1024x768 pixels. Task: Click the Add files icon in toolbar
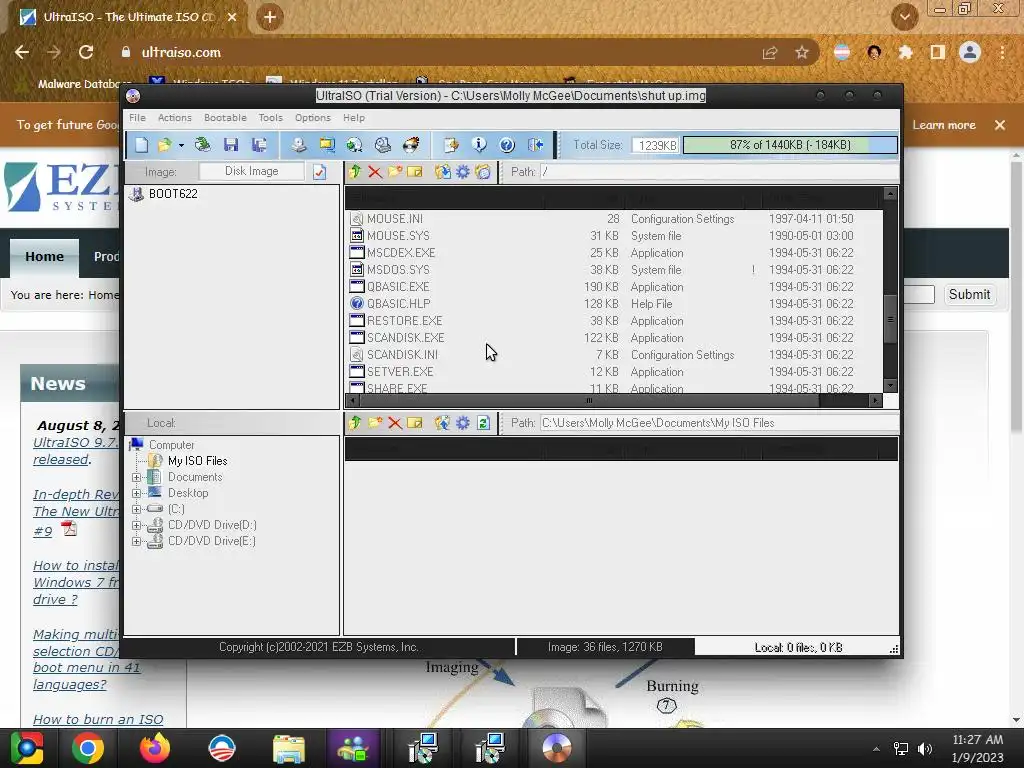451,145
